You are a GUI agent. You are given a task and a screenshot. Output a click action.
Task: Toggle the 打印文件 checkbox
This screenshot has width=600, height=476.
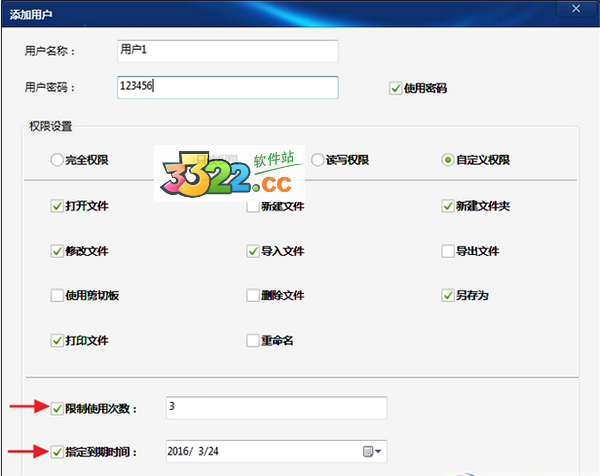57,341
